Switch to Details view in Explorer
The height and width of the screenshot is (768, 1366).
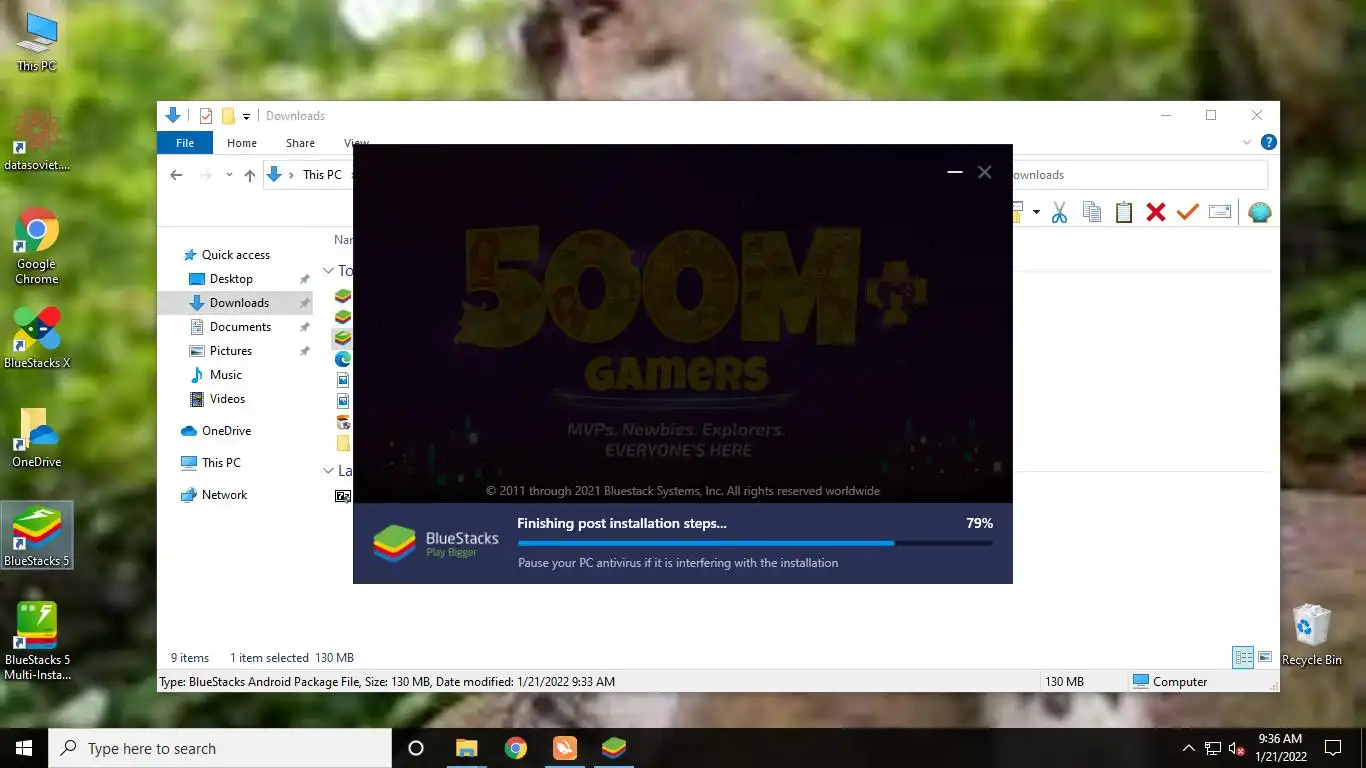[1243, 657]
